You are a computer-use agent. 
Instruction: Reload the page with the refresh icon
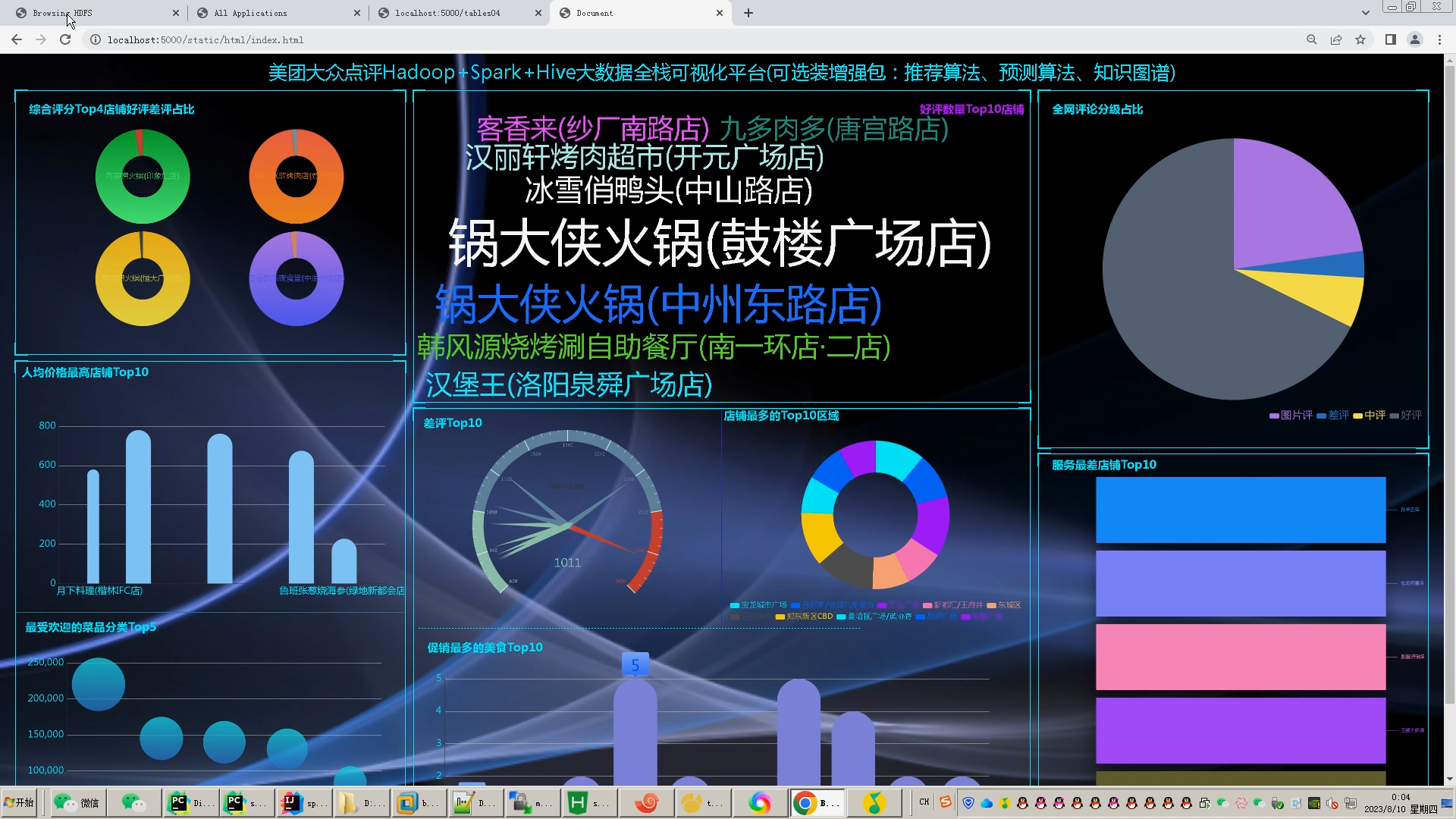point(65,39)
